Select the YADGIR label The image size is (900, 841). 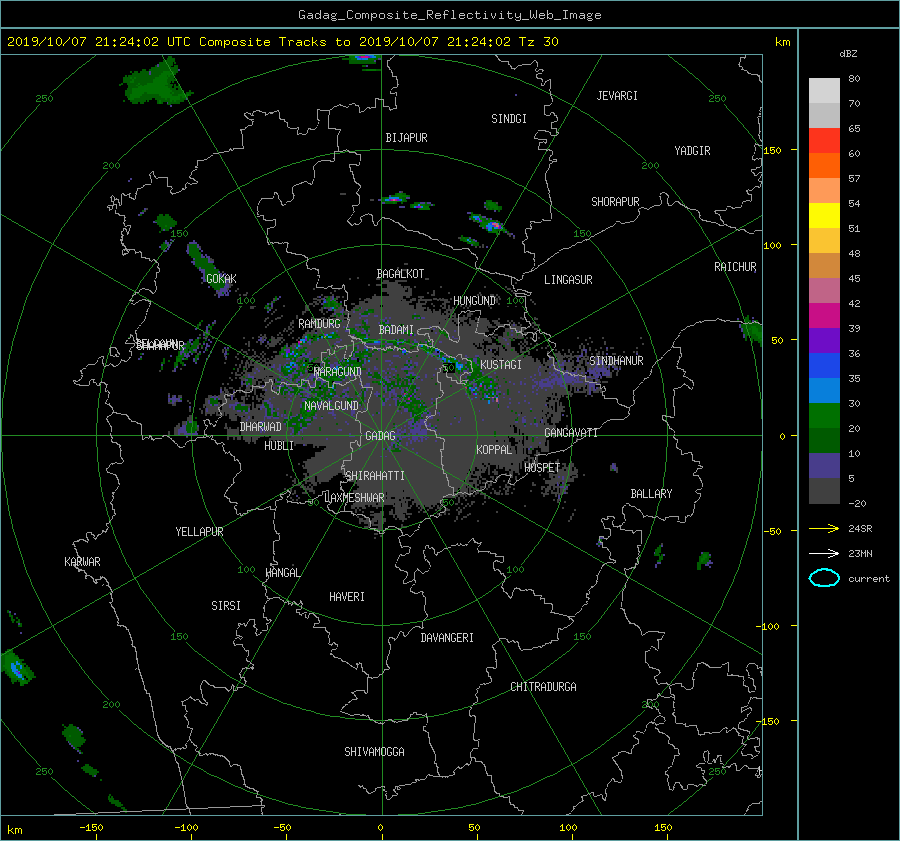pos(692,151)
